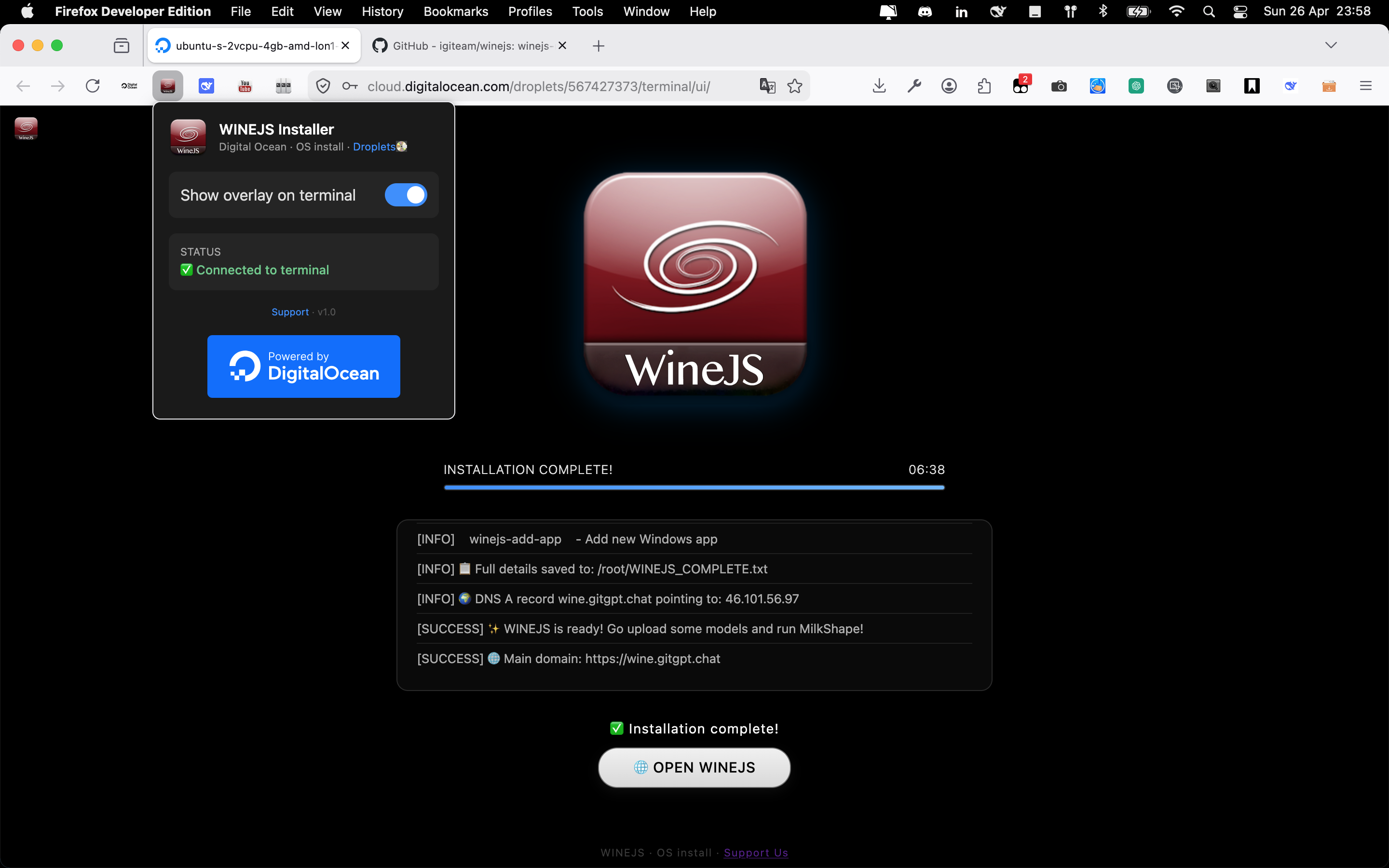
Task: Click the WINEJS is ready success line
Action: point(694,629)
